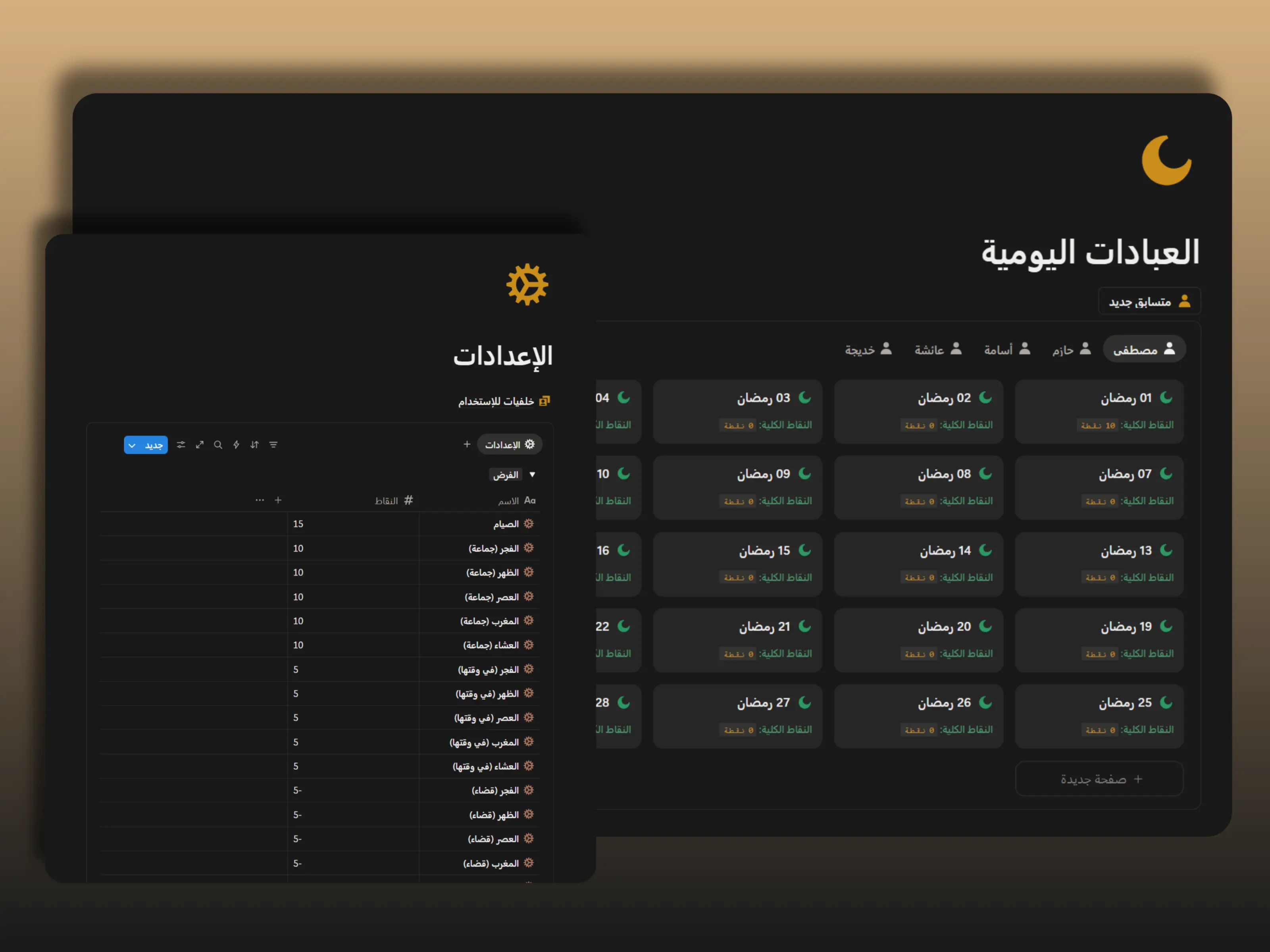Screen dimensions: 1270x952
Task: Collapse the الفرض group triangle
Action: click(x=532, y=474)
